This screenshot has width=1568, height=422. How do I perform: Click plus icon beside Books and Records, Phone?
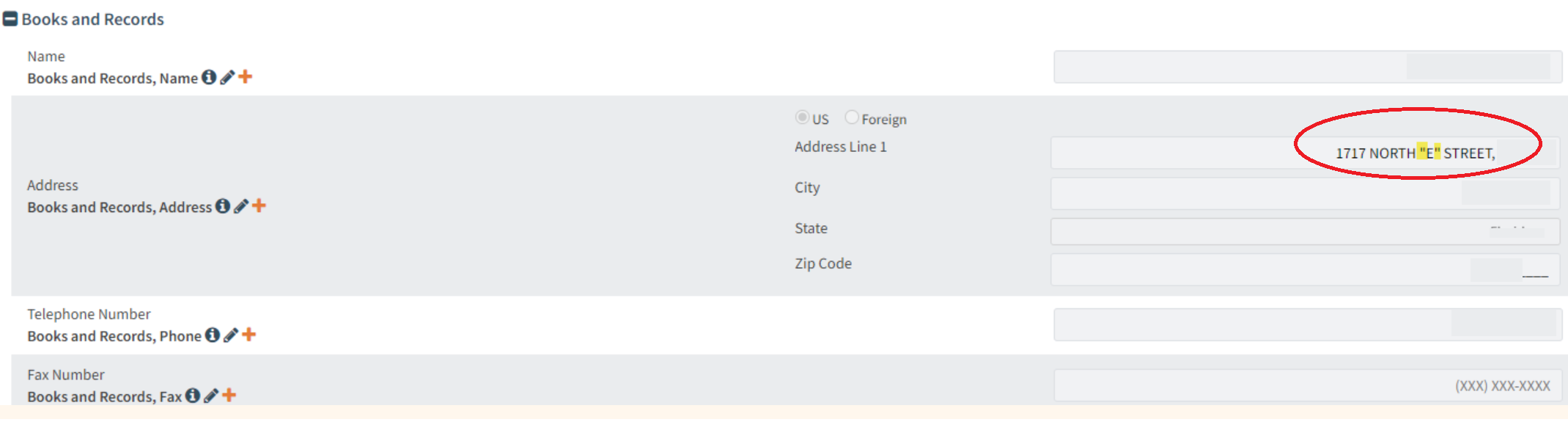tap(249, 334)
